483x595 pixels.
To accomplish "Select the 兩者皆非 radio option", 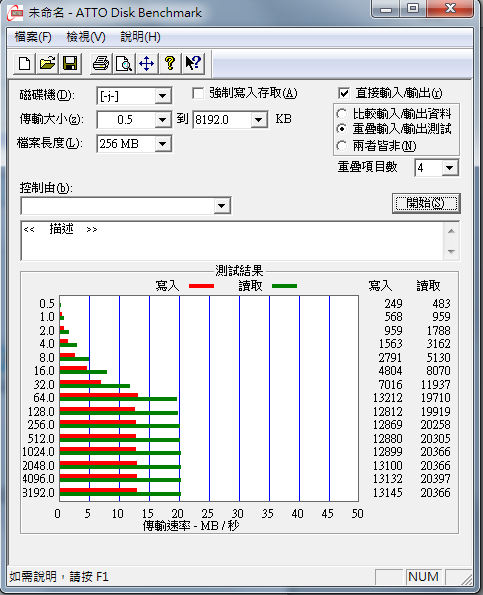I will [341, 146].
